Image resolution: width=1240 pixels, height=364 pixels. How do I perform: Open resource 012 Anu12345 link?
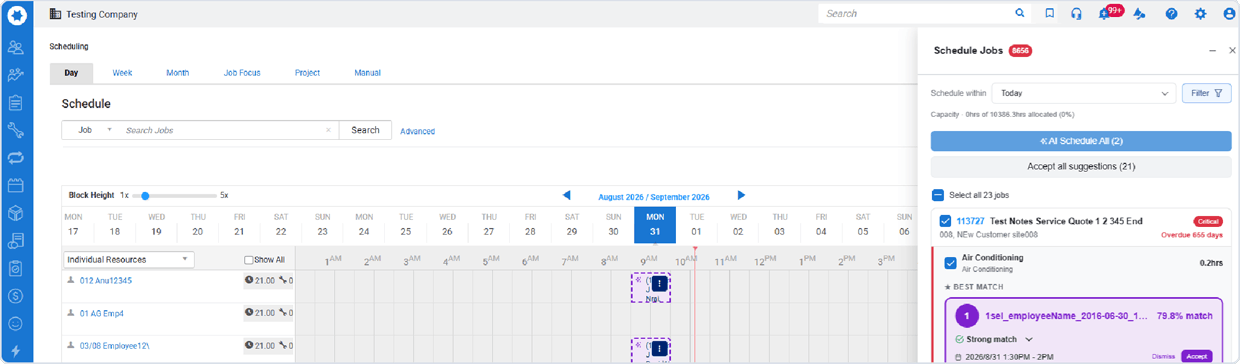(x=106, y=280)
